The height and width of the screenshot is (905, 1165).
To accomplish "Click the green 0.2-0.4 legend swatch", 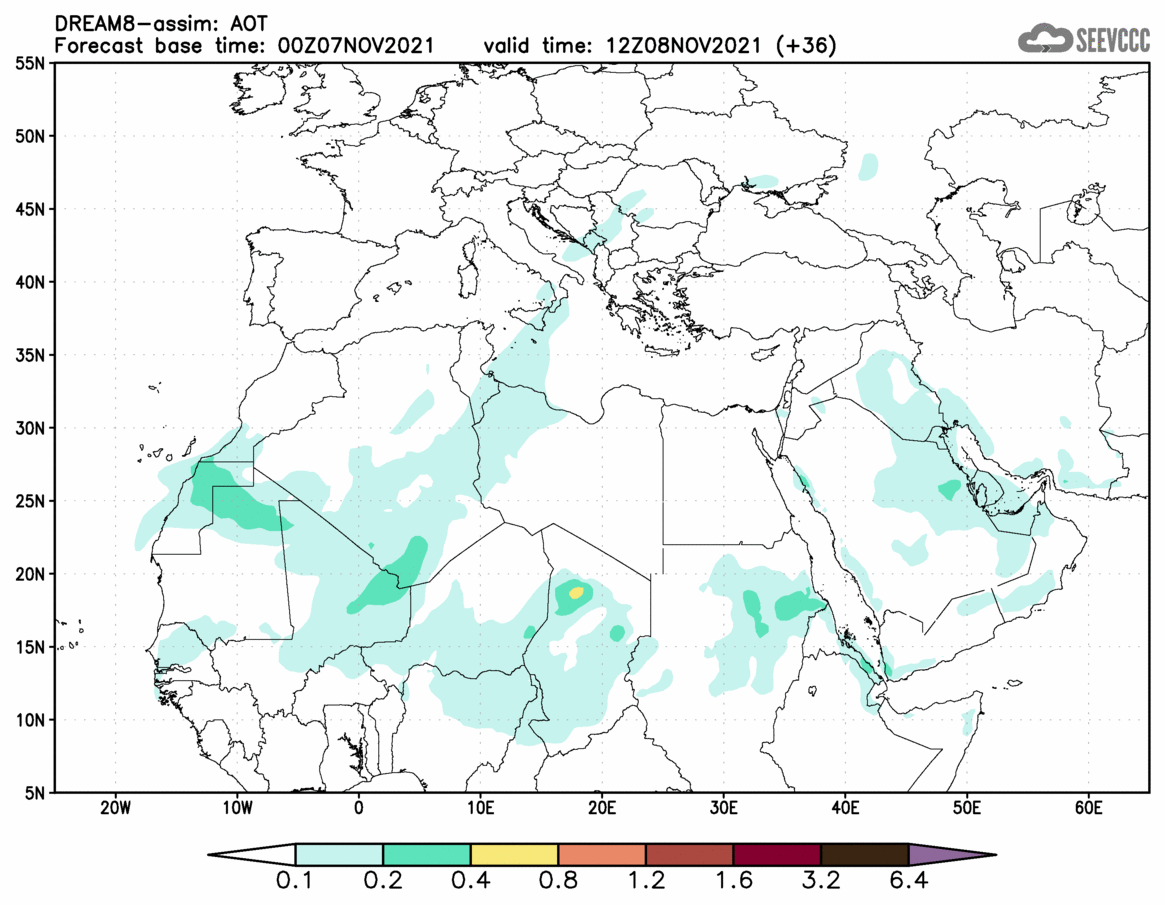I will tap(426, 854).
